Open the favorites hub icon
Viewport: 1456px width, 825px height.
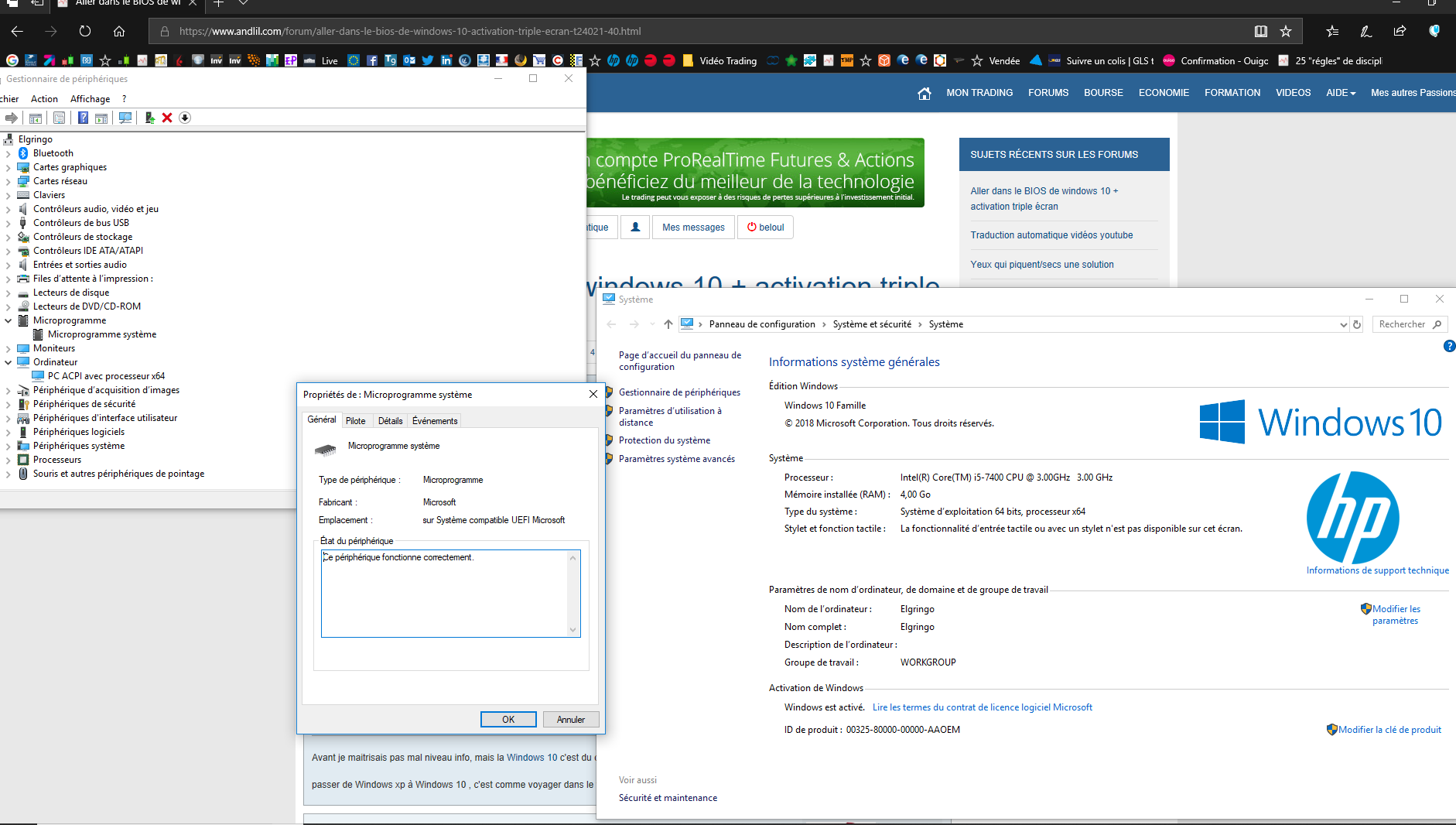(x=1332, y=32)
